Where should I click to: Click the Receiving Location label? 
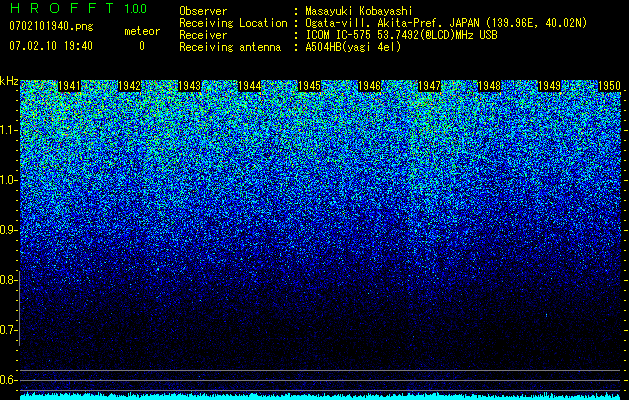click(x=233, y=24)
